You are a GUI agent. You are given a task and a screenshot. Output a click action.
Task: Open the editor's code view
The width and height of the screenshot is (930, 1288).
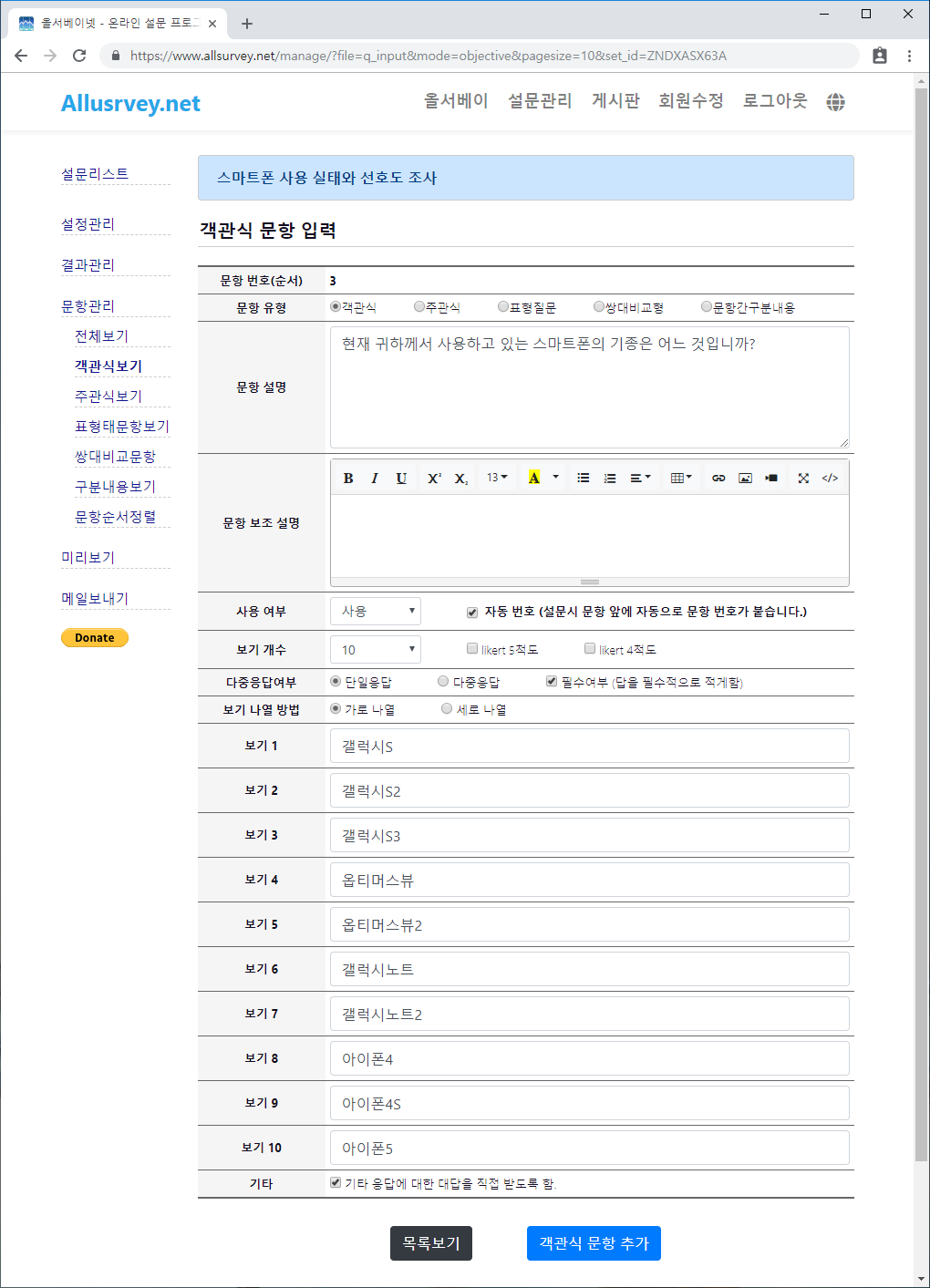(830, 478)
